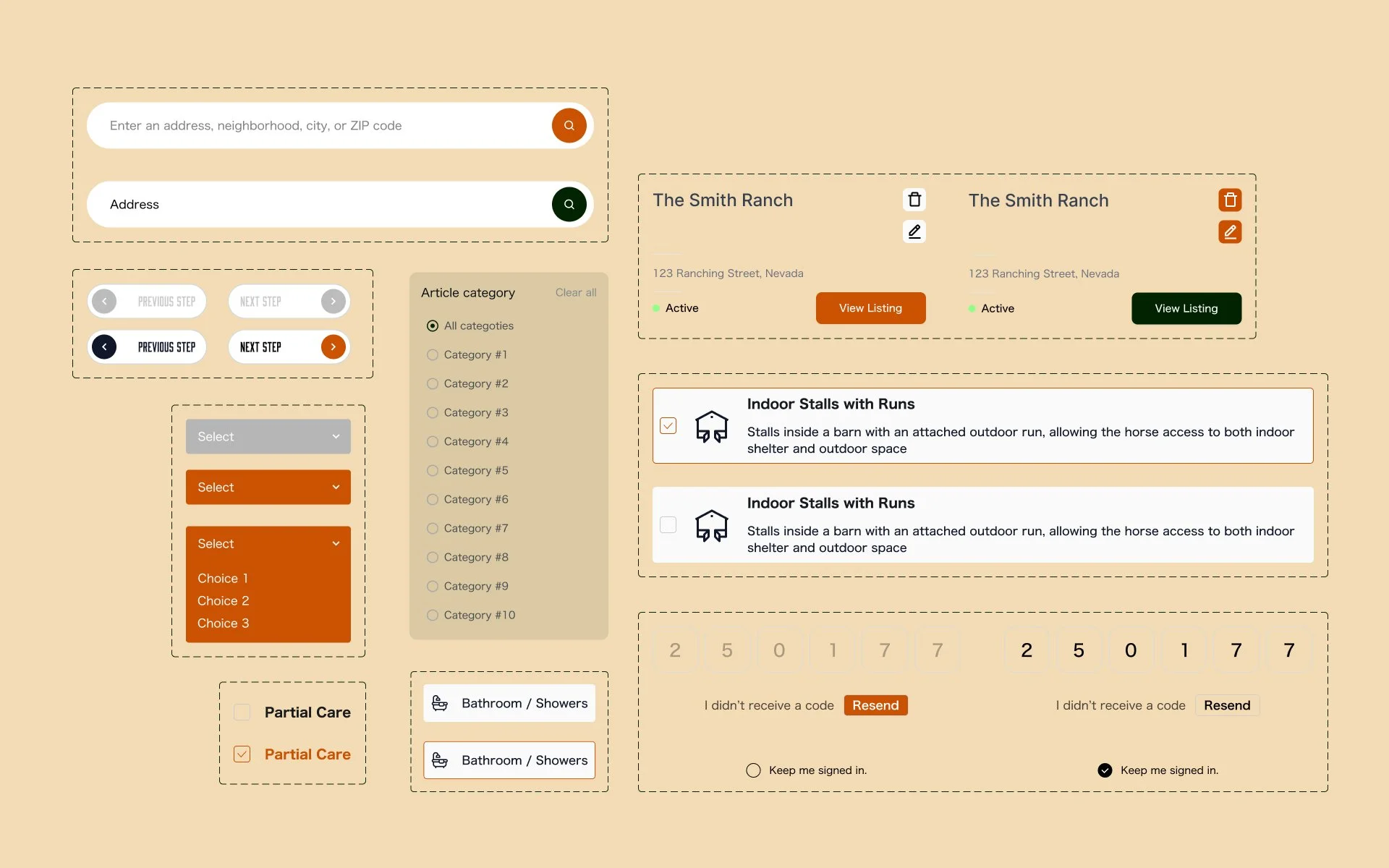
Task: Click the orange pencil edit icon on second Smith Ranch card
Action: [1230, 231]
